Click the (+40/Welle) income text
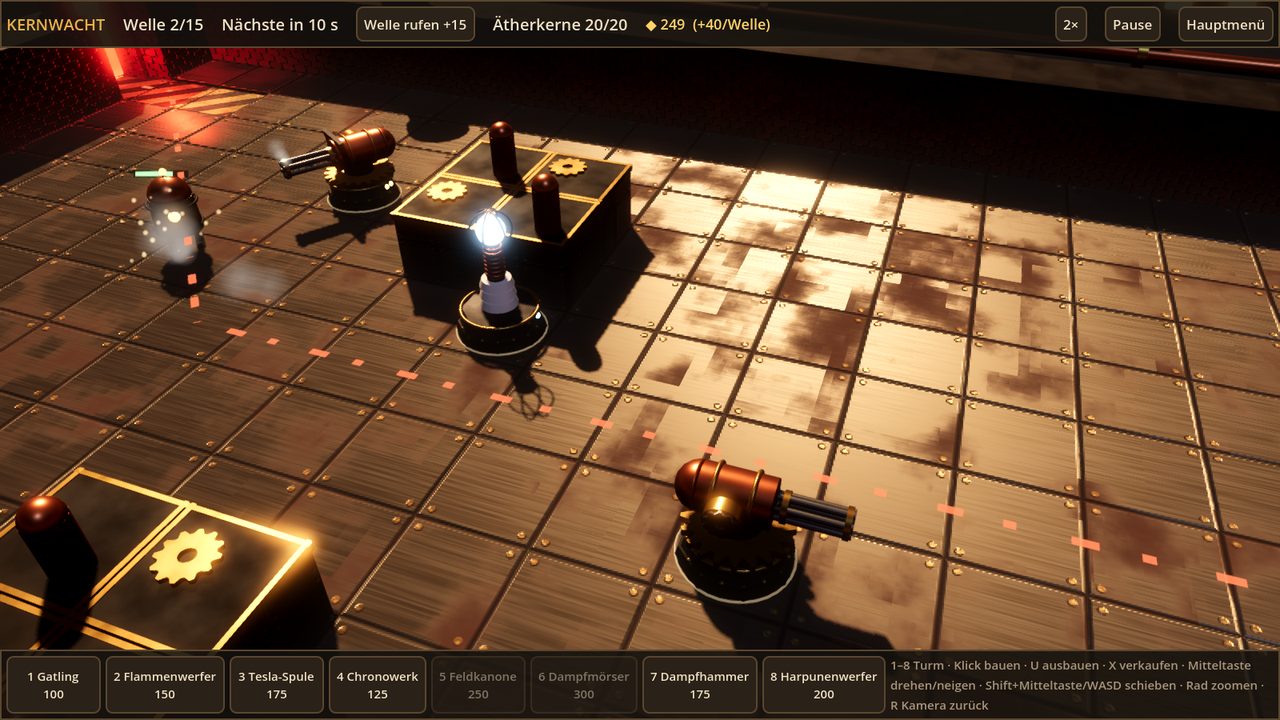 pyautogui.click(x=732, y=25)
